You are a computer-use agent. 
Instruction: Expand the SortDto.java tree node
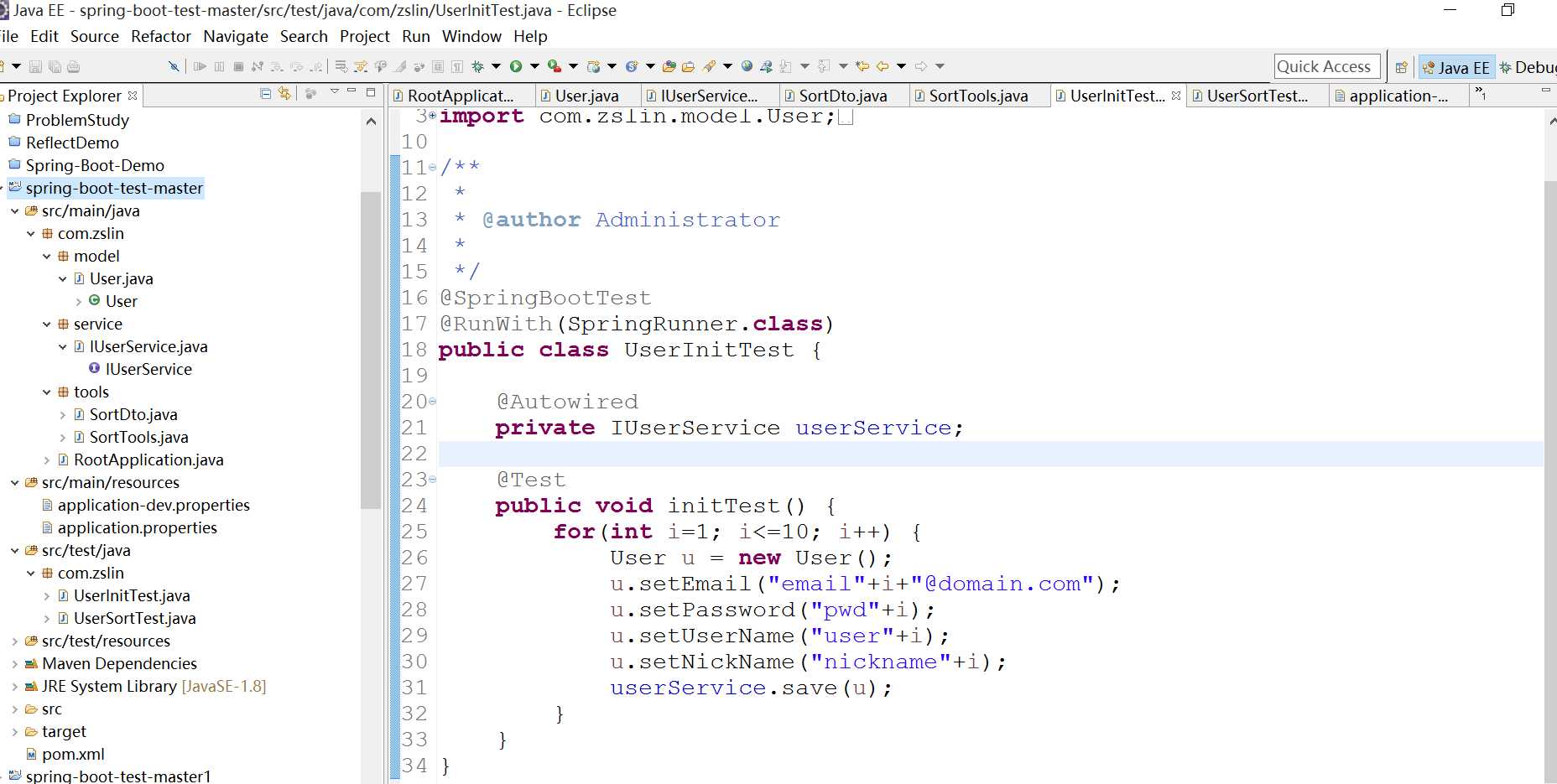62,415
